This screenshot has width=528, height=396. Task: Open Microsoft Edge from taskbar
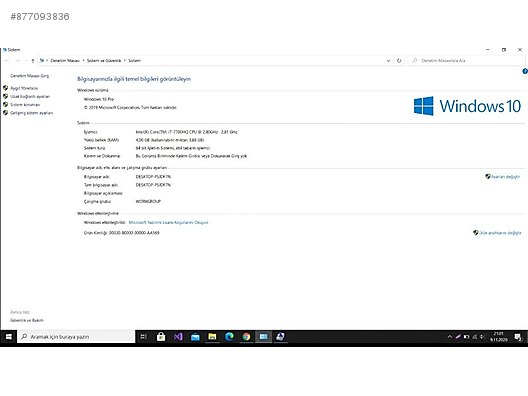pyautogui.click(x=229, y=336)
